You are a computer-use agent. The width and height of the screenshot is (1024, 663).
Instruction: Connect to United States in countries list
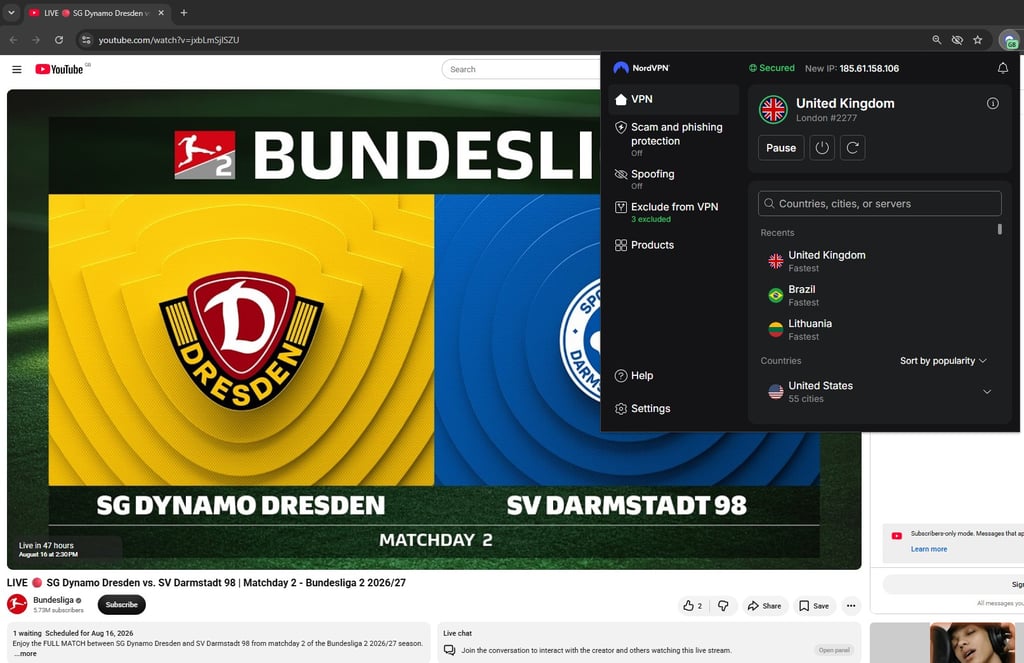pyautogui.click(x=875, y=392)
